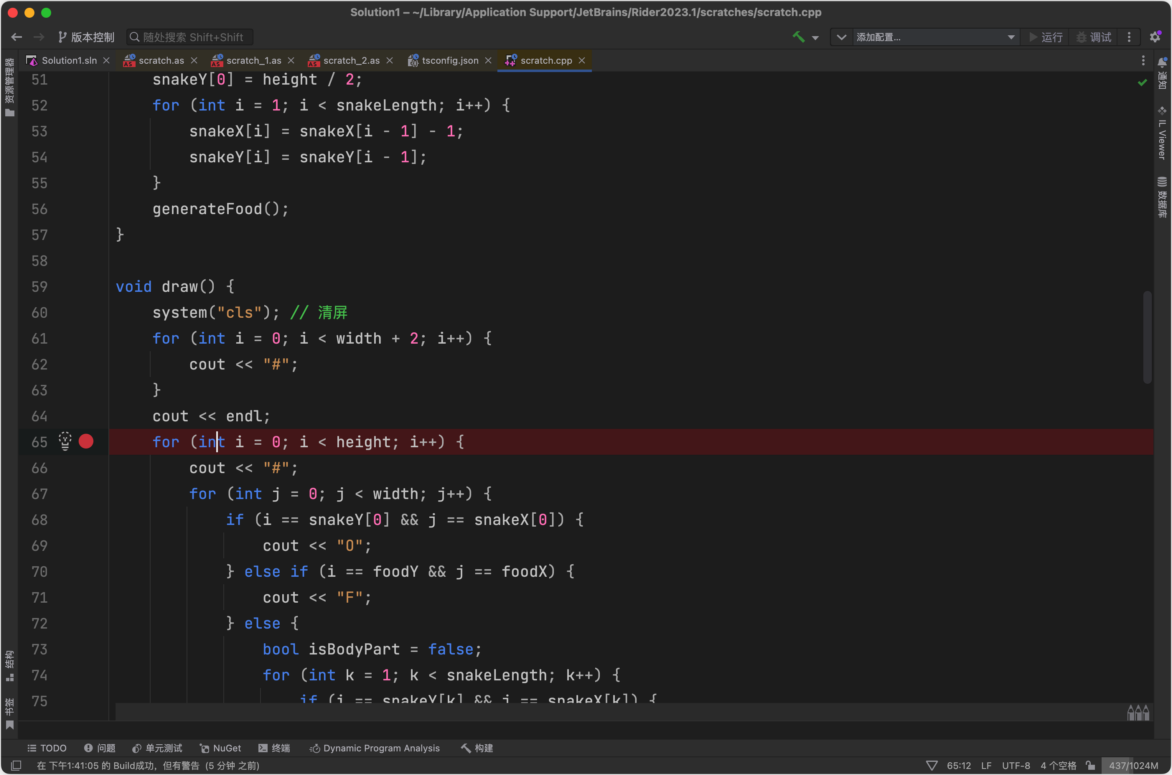Image resolution: width=1172 pixels, height=775 pixels.
Task: Remove the breakpoint on line 65
Action: pos(86,442)
